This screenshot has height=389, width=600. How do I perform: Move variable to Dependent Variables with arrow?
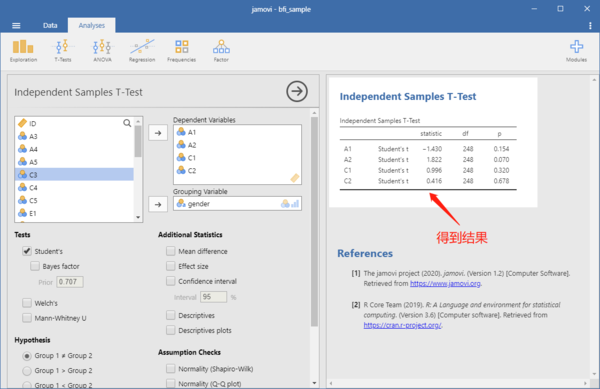coord(158,133)
